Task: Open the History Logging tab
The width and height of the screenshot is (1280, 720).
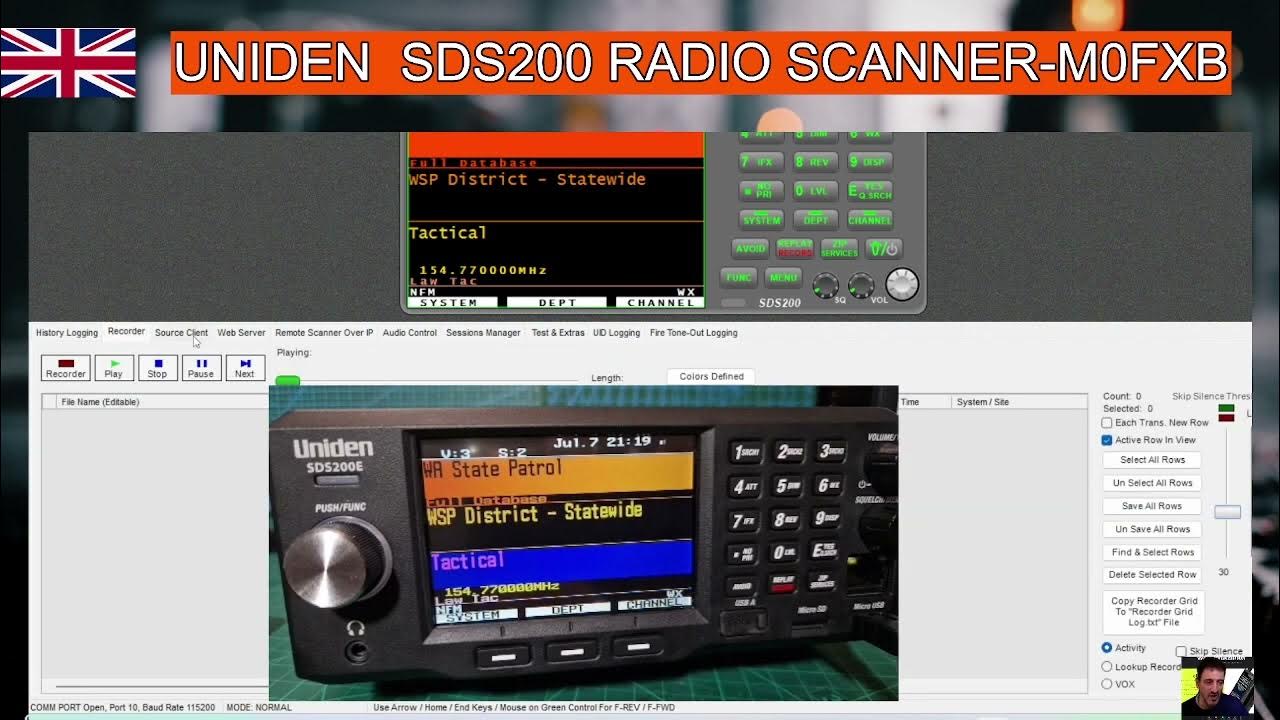Action: tap(67, 333)
